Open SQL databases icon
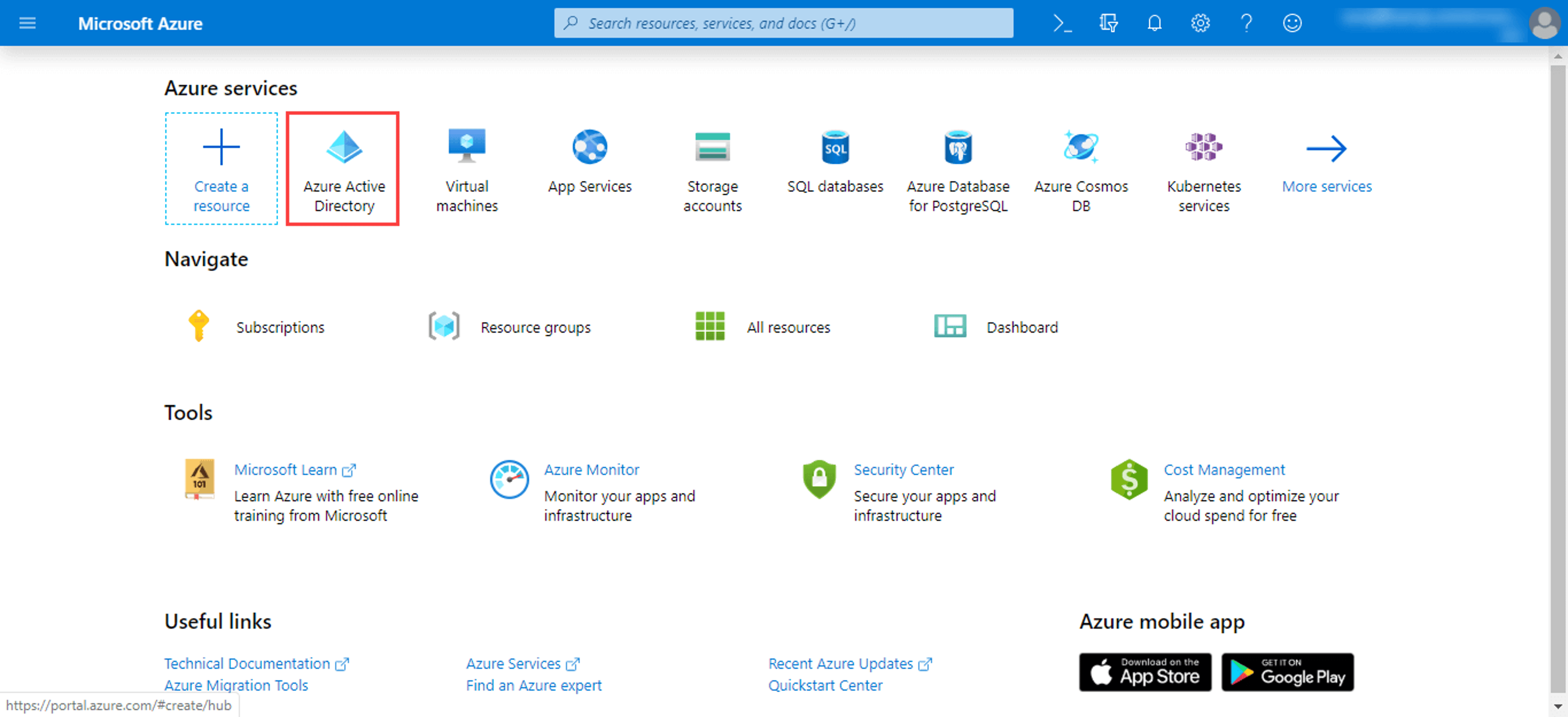 (835, 147)
